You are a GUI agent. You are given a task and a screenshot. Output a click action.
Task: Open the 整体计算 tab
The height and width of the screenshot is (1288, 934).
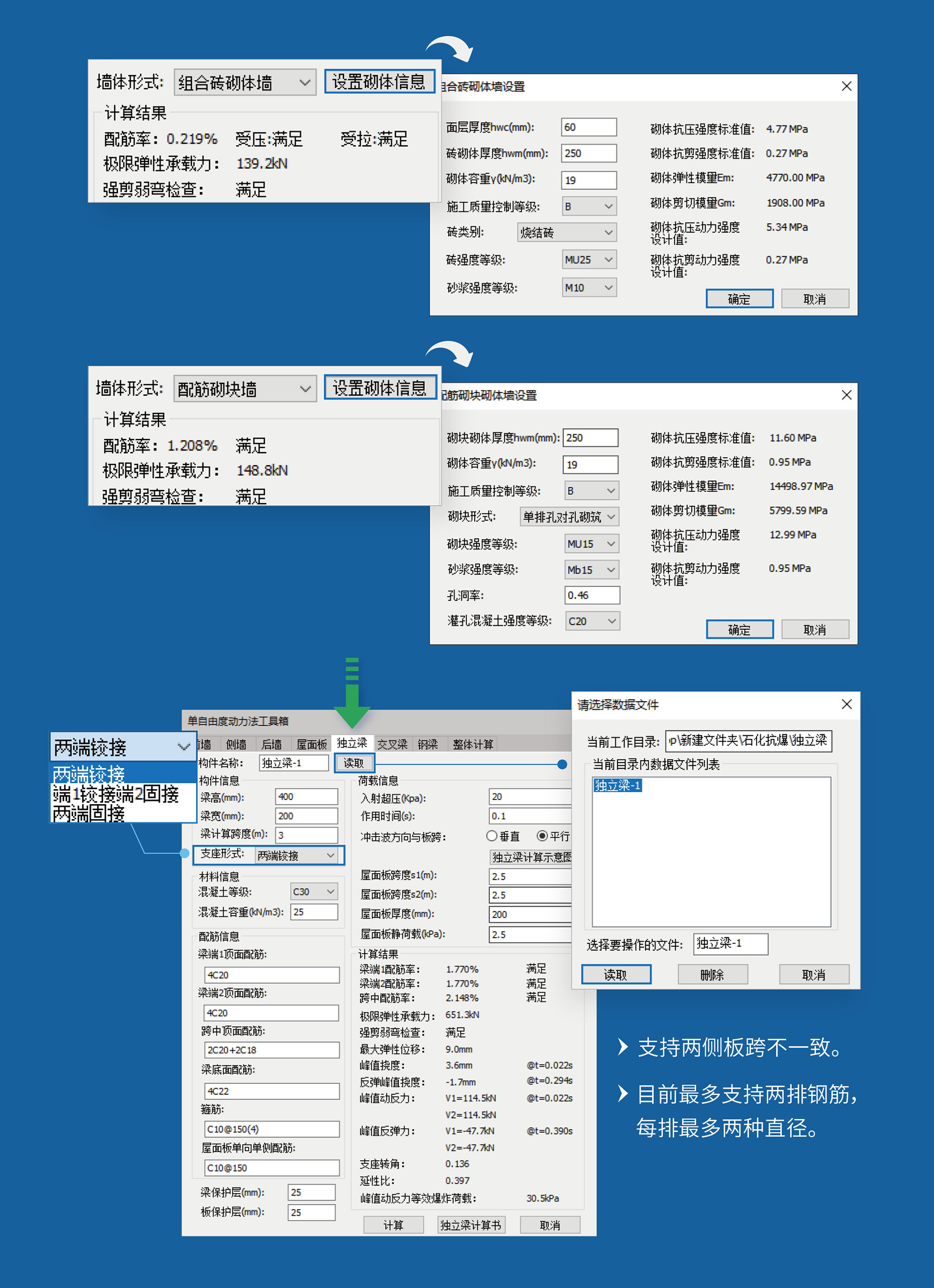(472, 744)
